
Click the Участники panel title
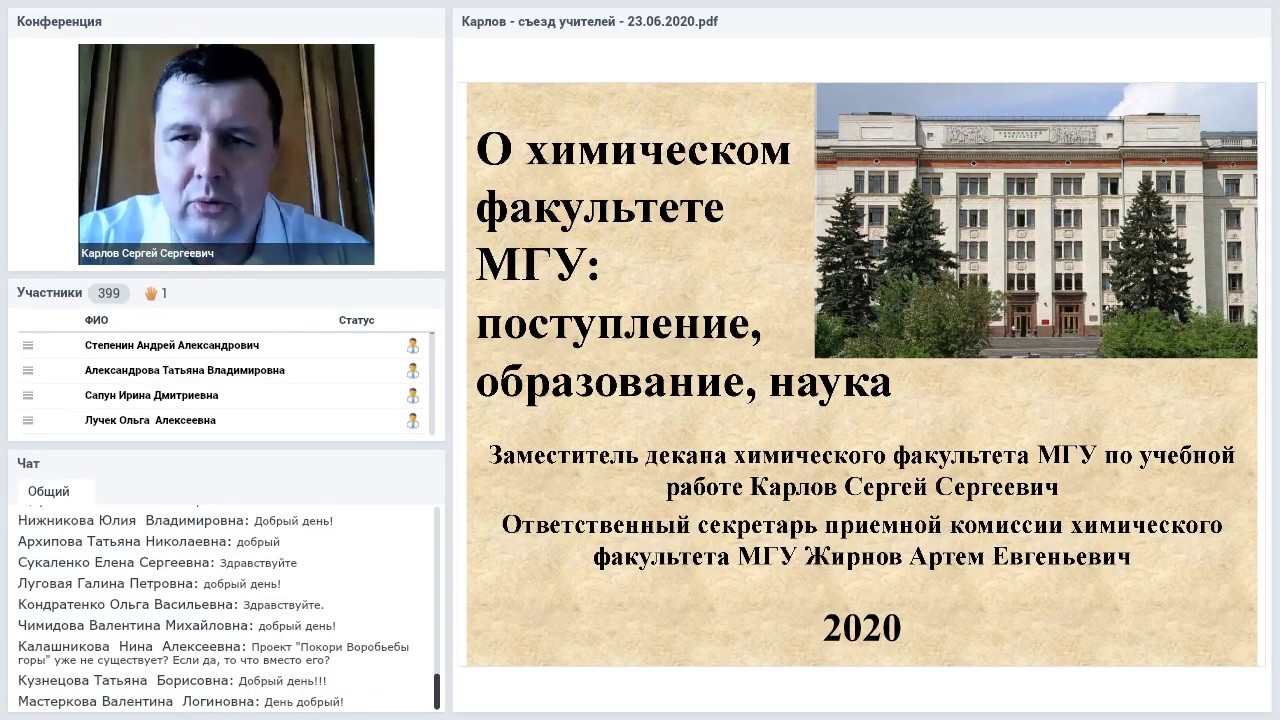[49, 293]
